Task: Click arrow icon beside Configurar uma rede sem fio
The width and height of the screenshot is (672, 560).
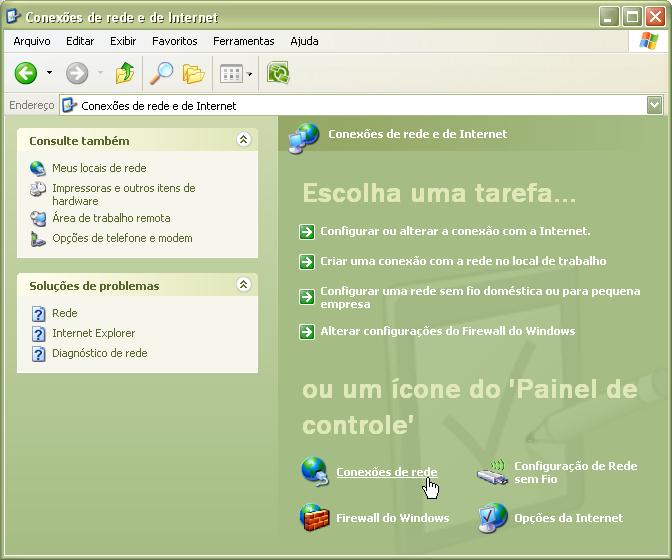Action: pyautogui.click(x=307, y=296)
